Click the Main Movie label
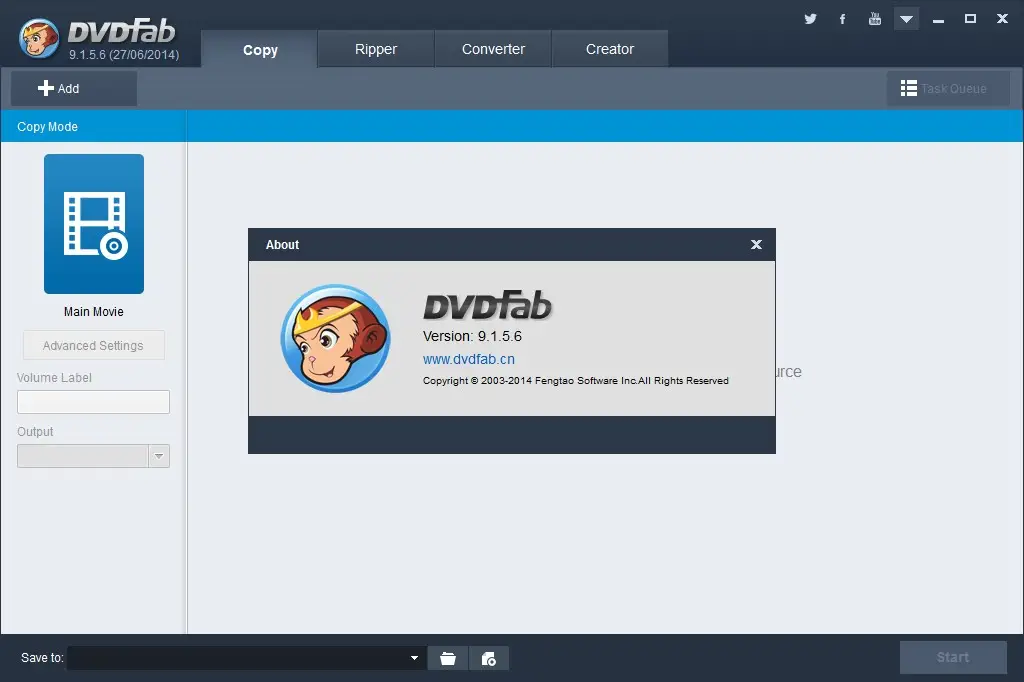Image resolution: width=1024 pixels, height=682 pixels. (x=93, y=312)
